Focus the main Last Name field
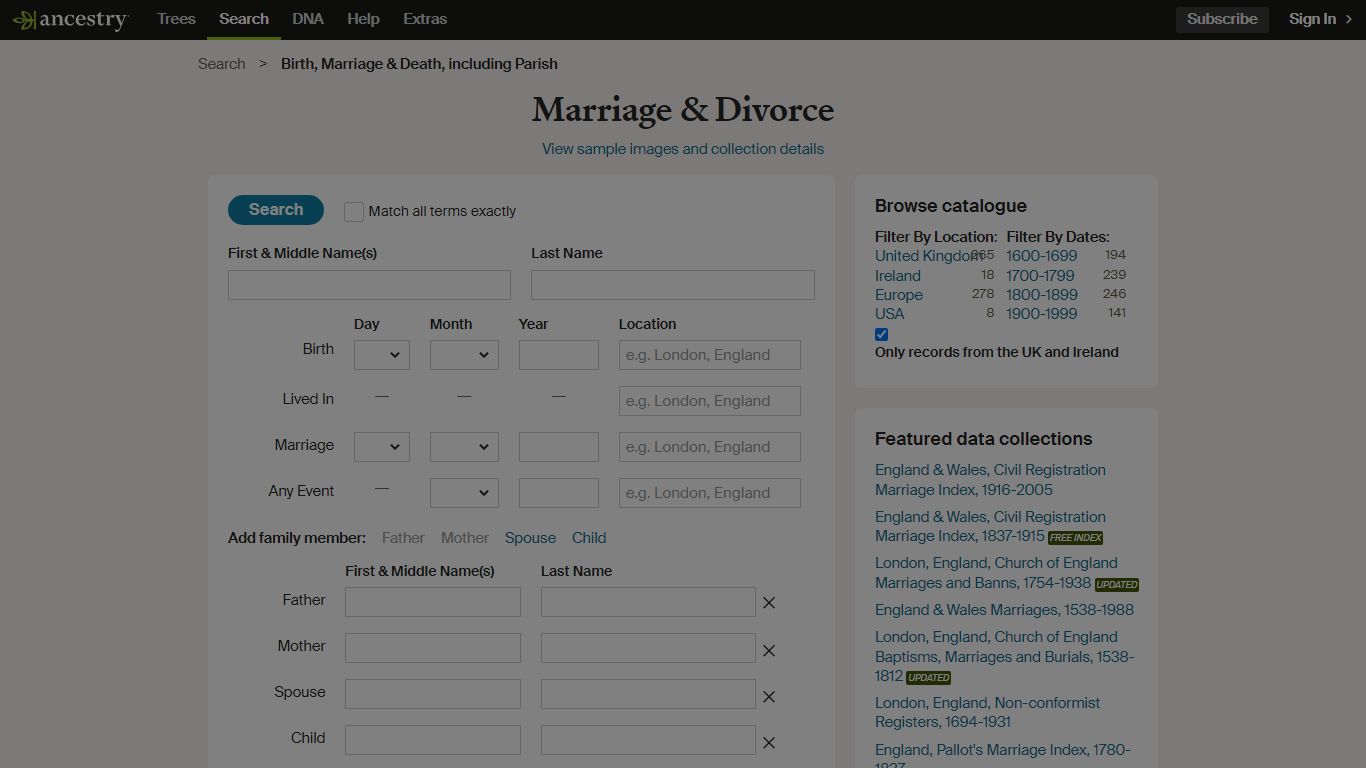1366x768 pixels. (673, 285)
